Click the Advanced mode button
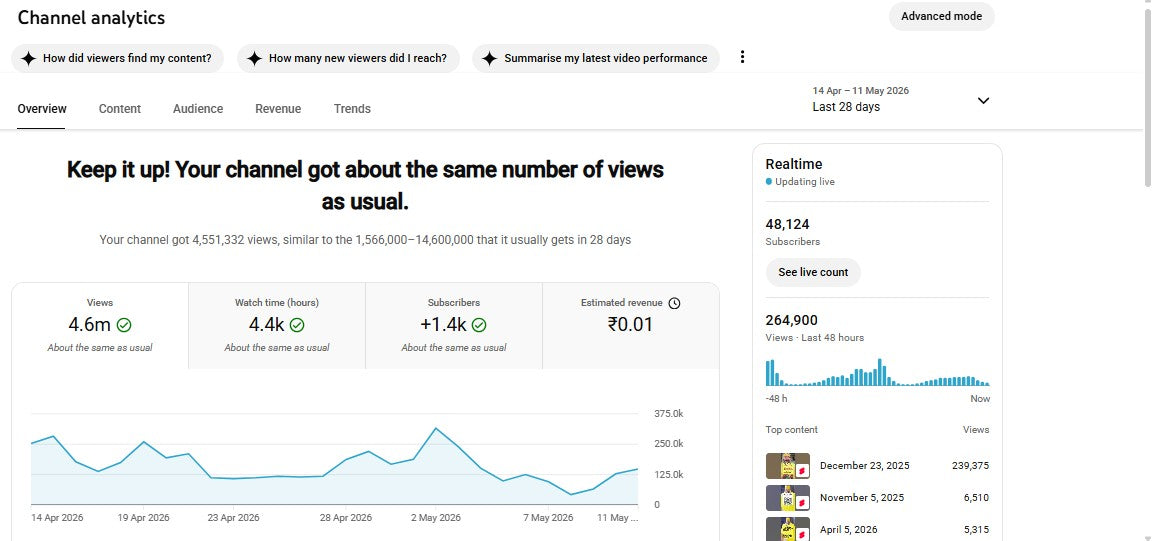The image size is (1152, 541). [x=941, y=16]
